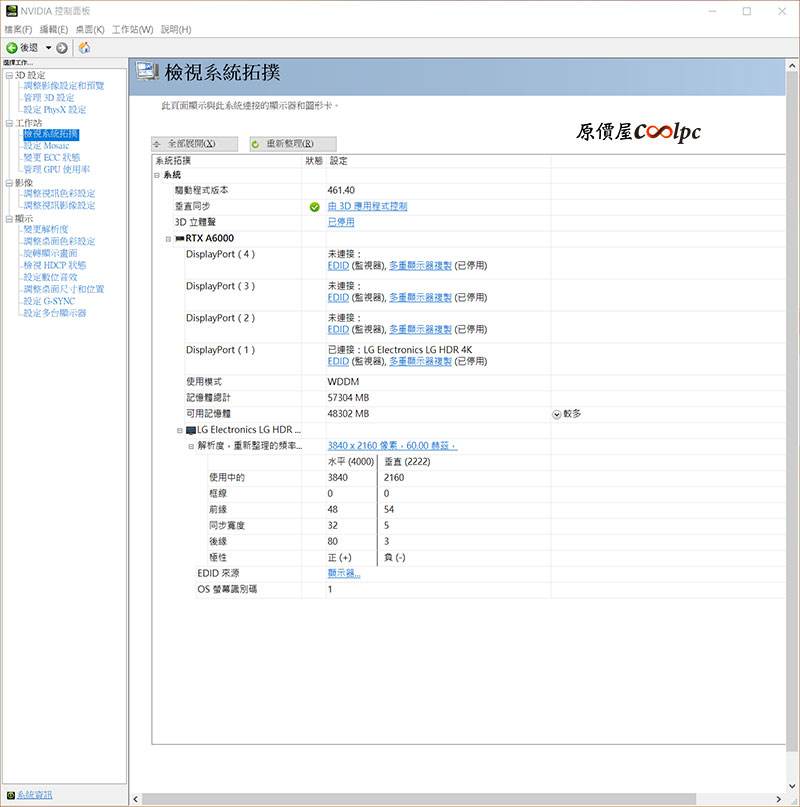Click the green vertical sync status checkmark
800x807 pixels.
point(314,207)
